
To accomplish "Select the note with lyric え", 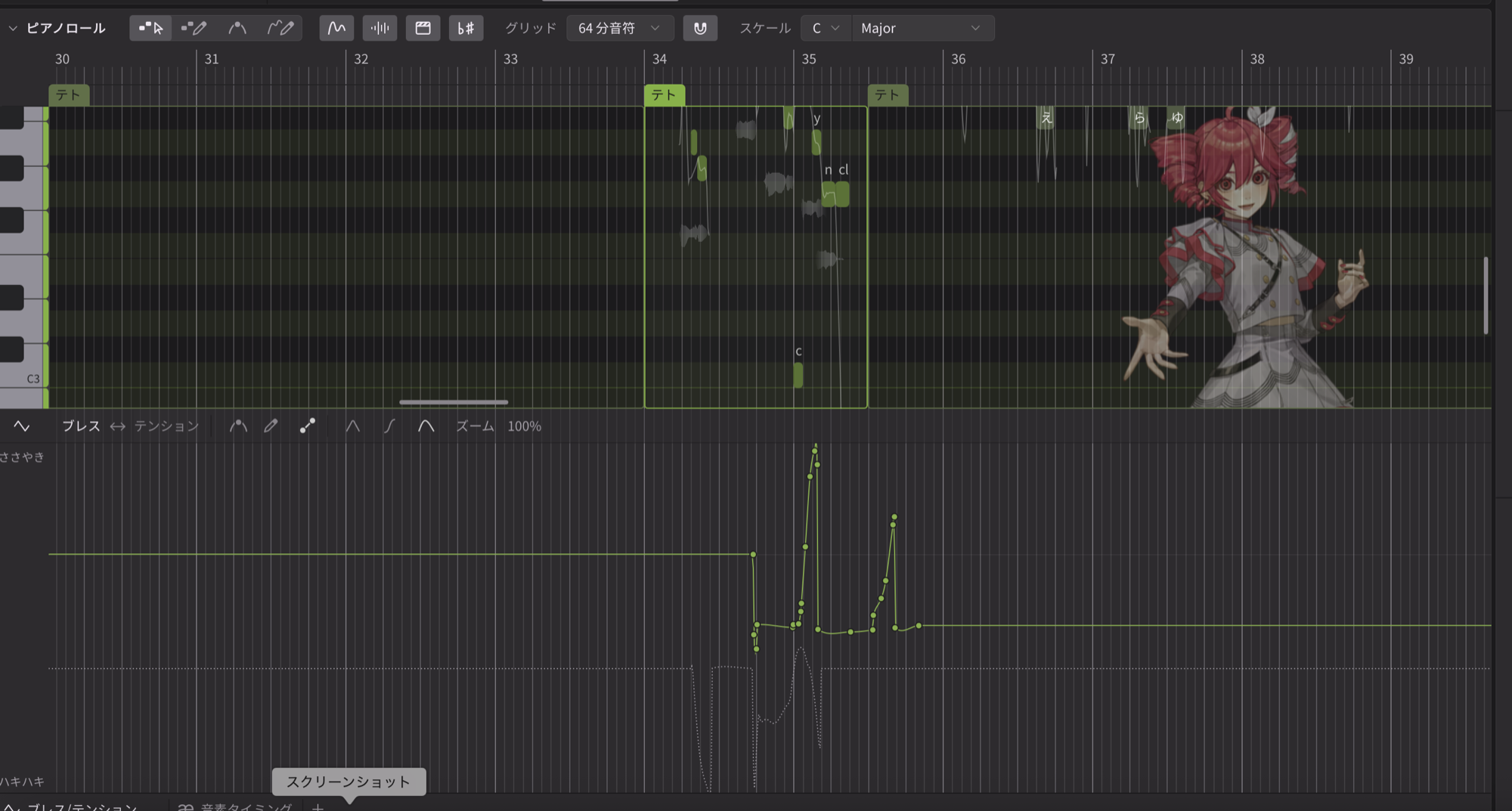I will pyautogui.click(x=1046, y=117).
